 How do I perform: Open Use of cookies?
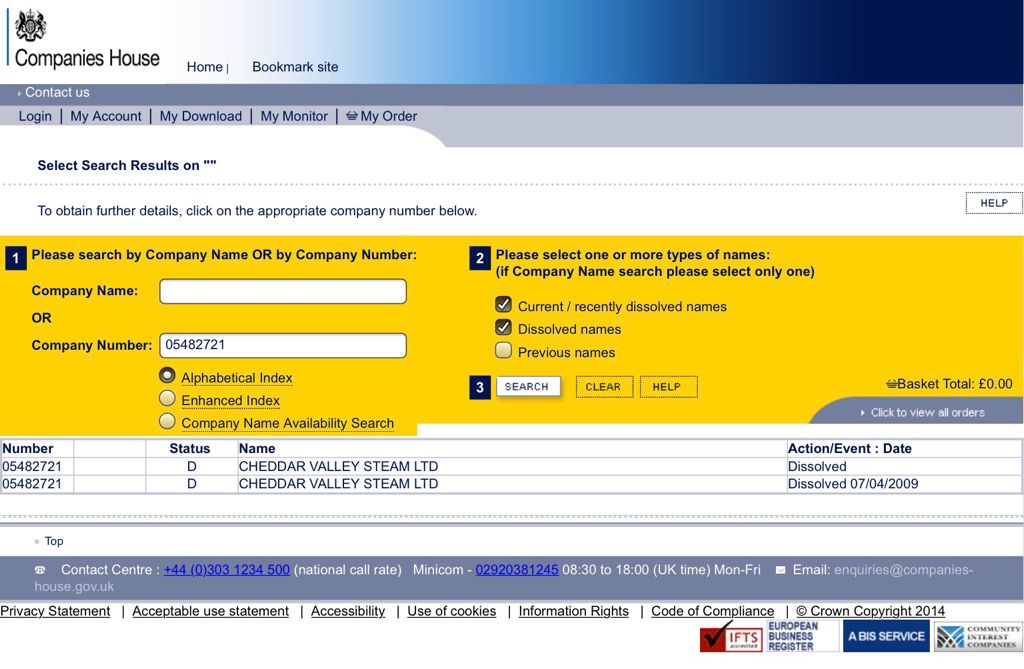(452, 611)
